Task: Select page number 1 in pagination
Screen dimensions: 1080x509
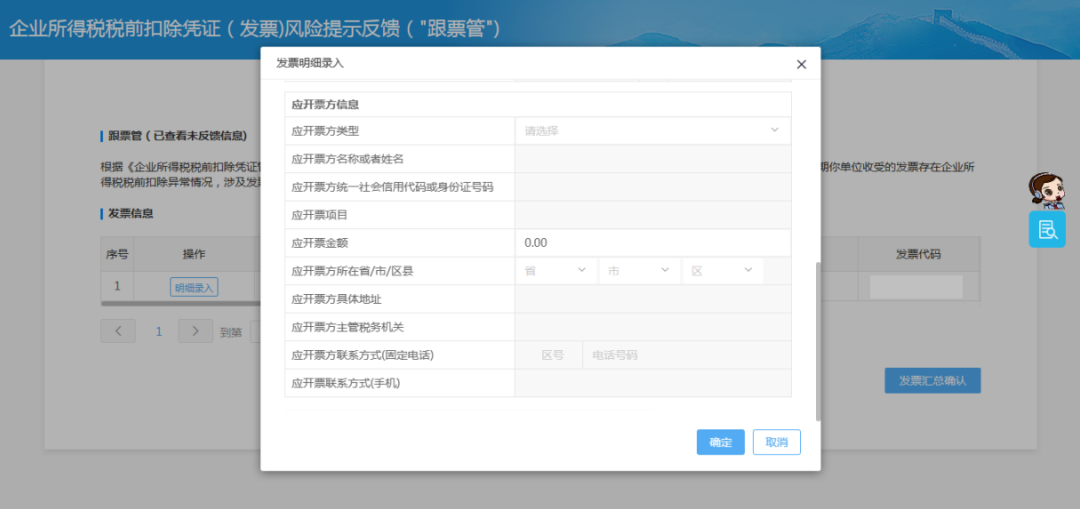Action: tap(158, 331)
